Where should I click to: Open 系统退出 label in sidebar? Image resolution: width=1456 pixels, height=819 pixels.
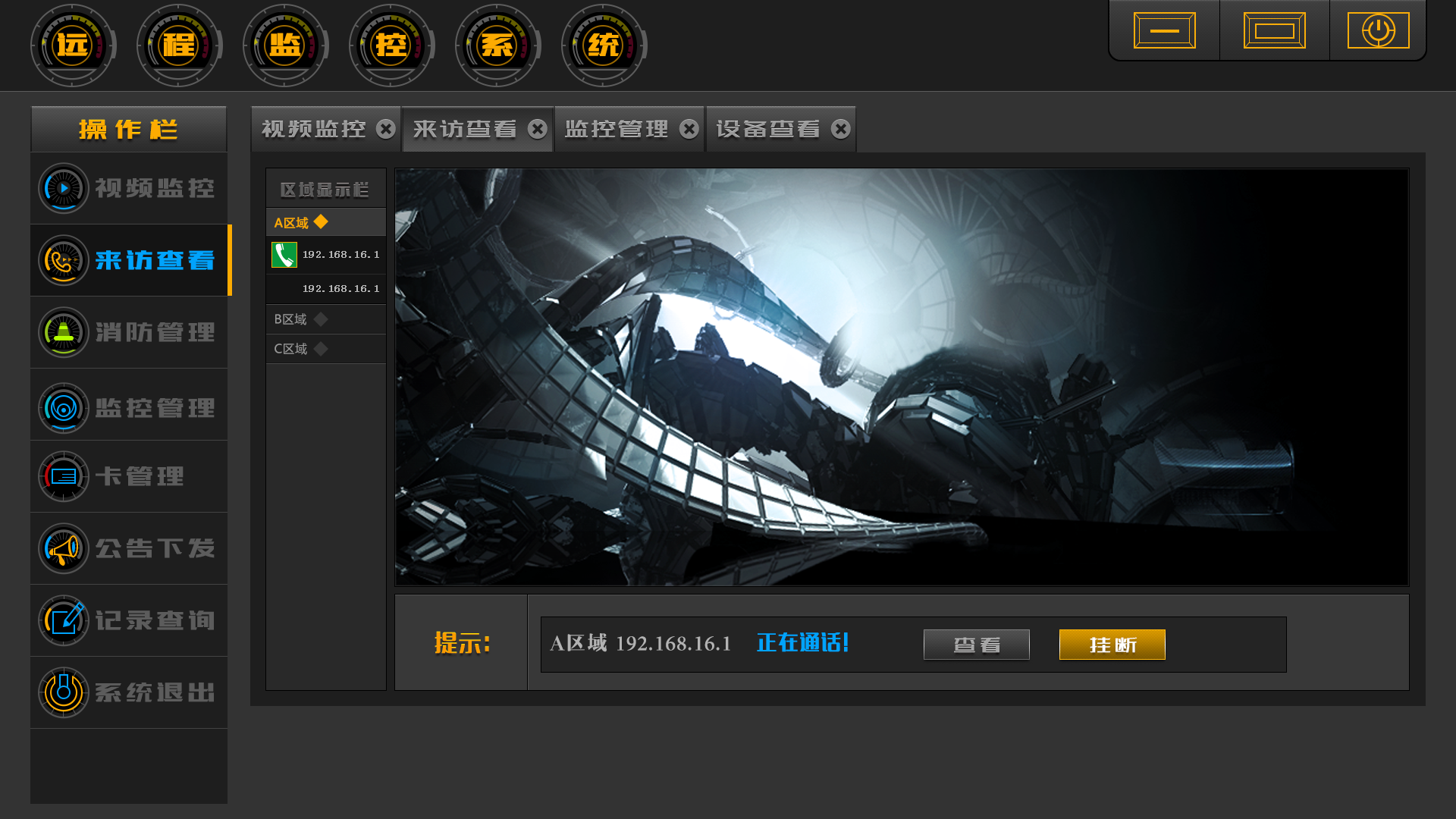click(155, 692)
